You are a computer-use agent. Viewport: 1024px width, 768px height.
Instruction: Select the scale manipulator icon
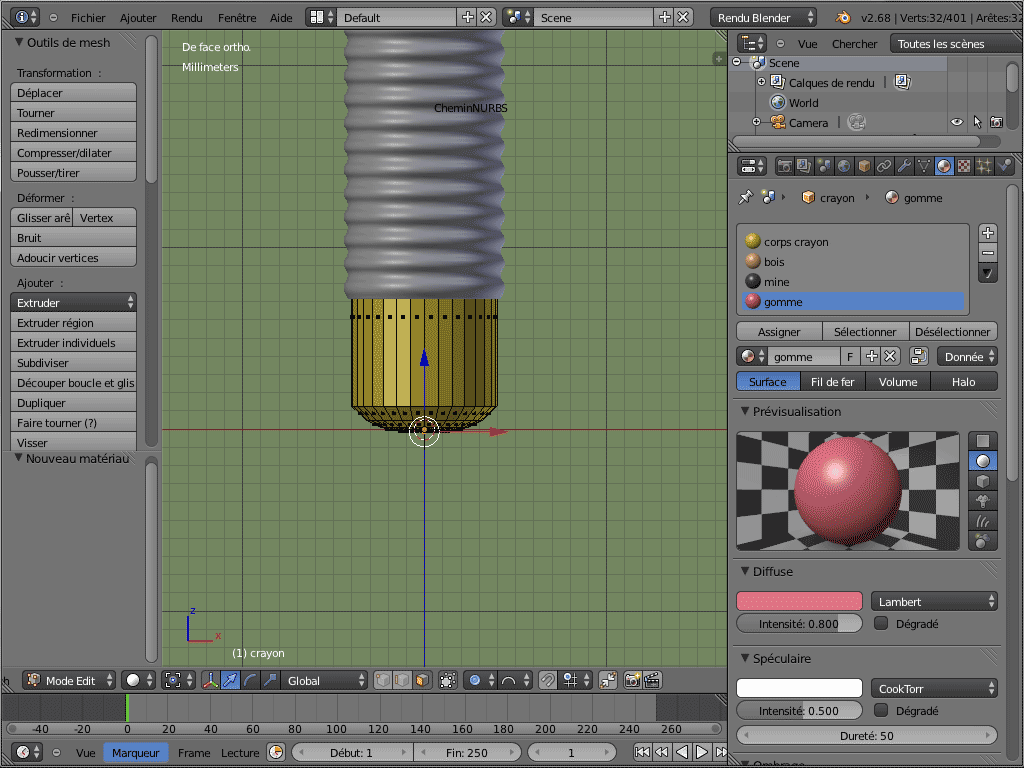[x=270, y=680]
